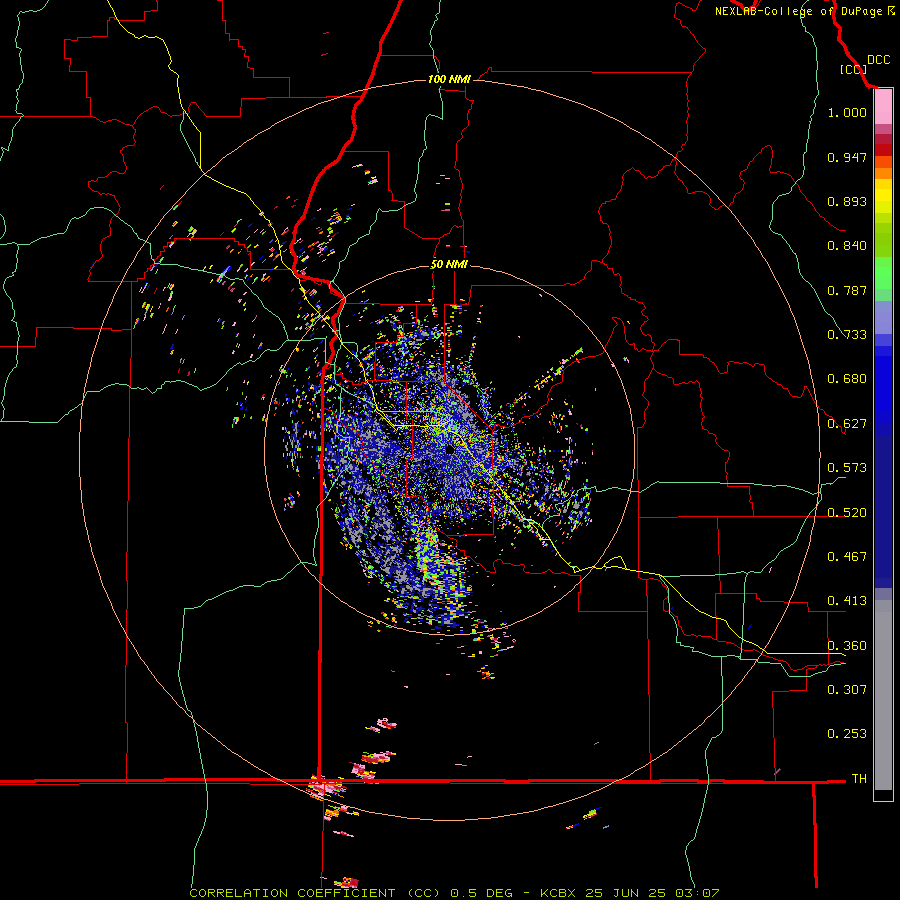Click the Correlation Coefficient caption at bottom
Screen dimensions: 900x900
[453, 893]
